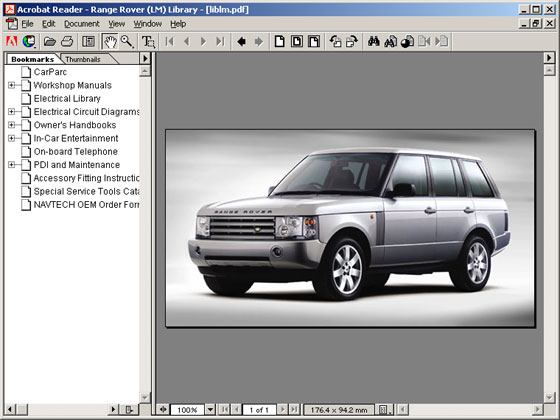Image resolution: width=560 pixels, height=420 pixels.
Task: Click status bar first page button
Action: tap(224, 409)
